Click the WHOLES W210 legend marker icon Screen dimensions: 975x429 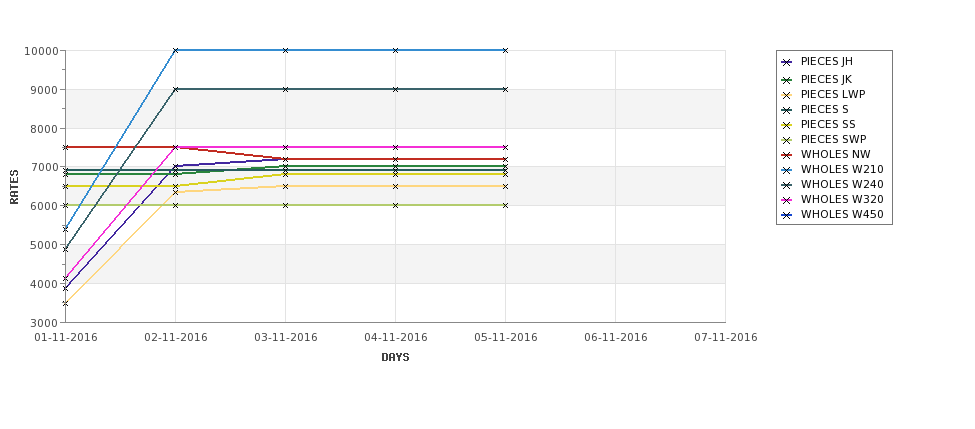[787, 170]
